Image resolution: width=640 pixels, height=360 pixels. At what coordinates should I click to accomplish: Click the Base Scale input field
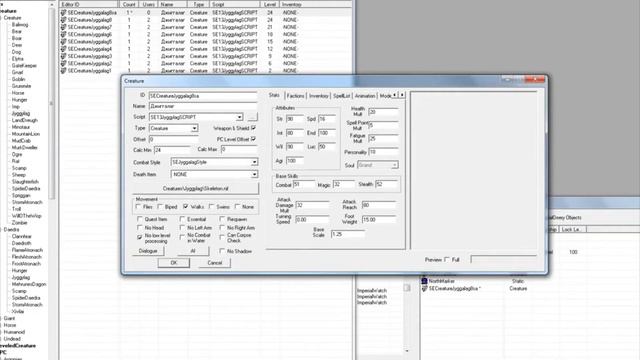[348, 234]
